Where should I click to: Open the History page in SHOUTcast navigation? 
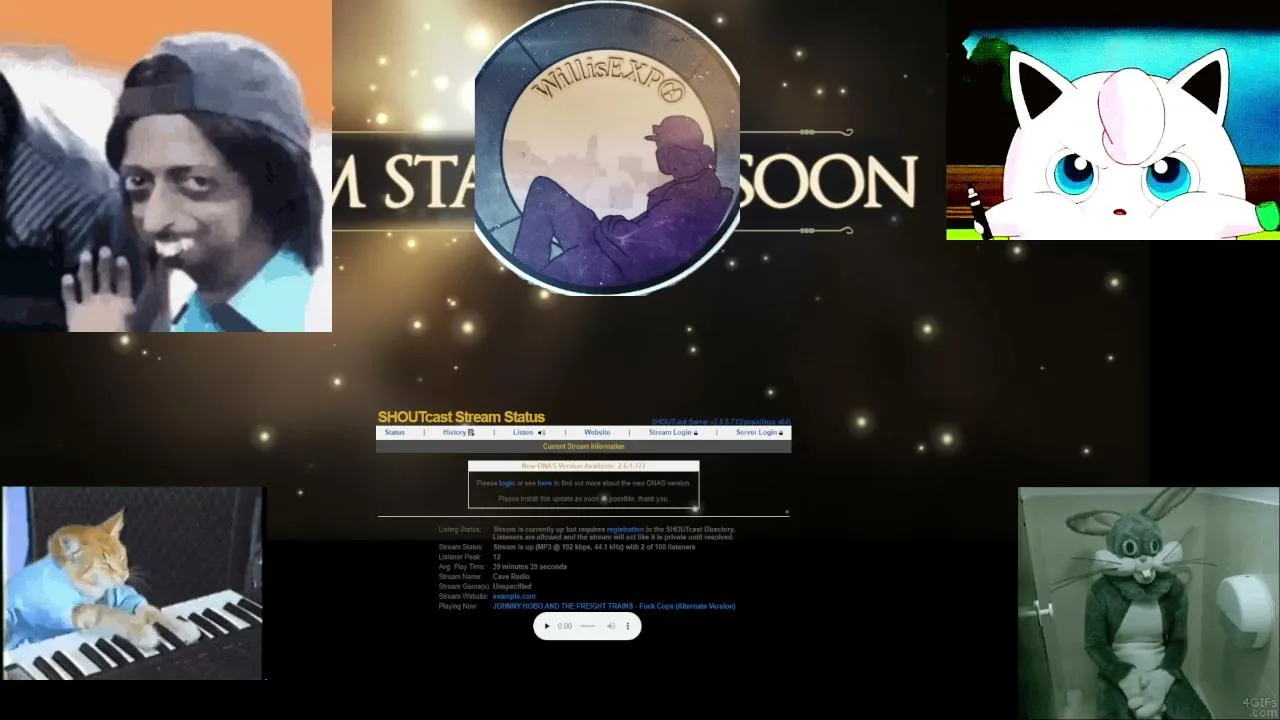(x=458, y=433)
